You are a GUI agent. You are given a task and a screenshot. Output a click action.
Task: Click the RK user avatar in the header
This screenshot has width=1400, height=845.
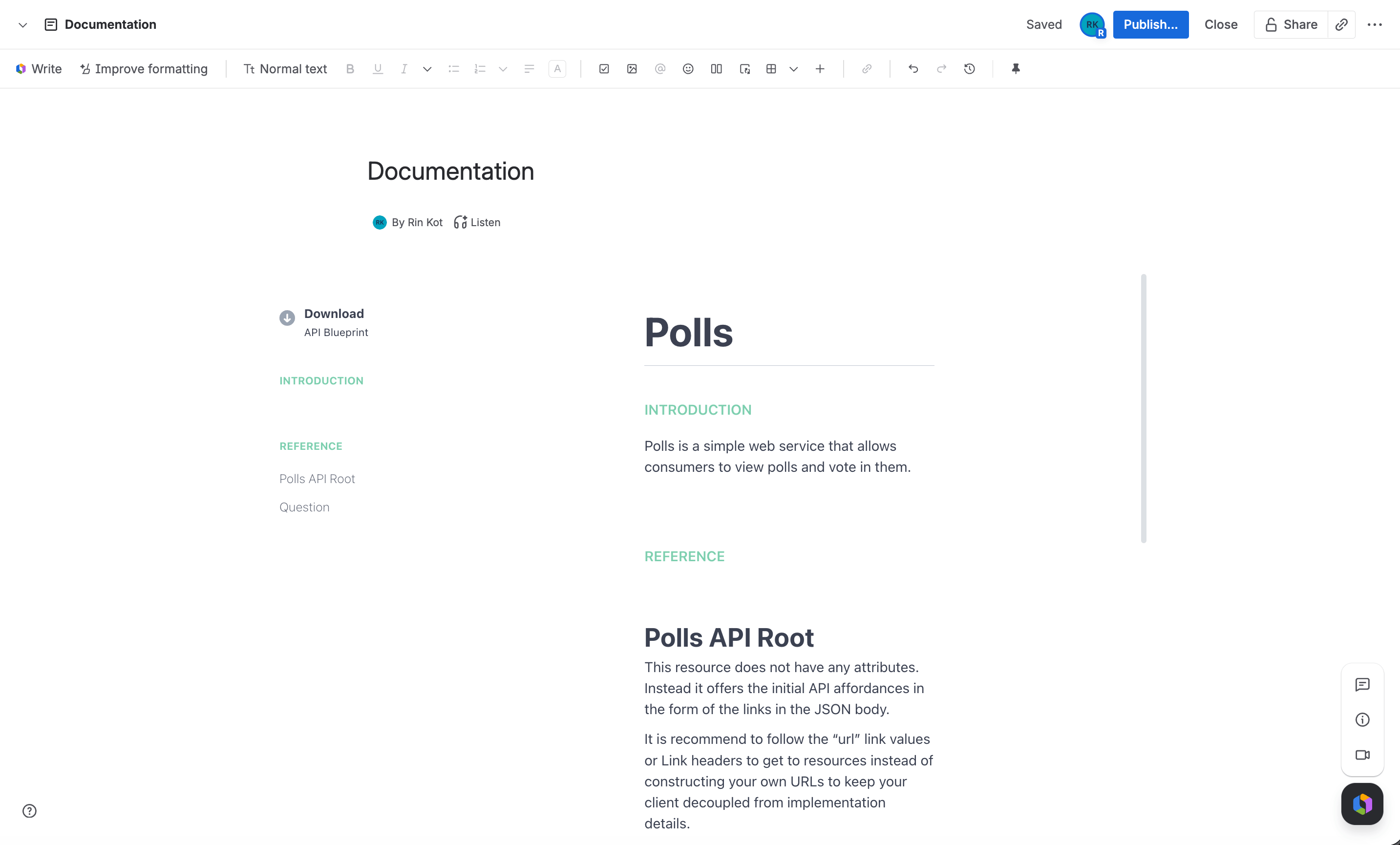[x=1092, y=24]
